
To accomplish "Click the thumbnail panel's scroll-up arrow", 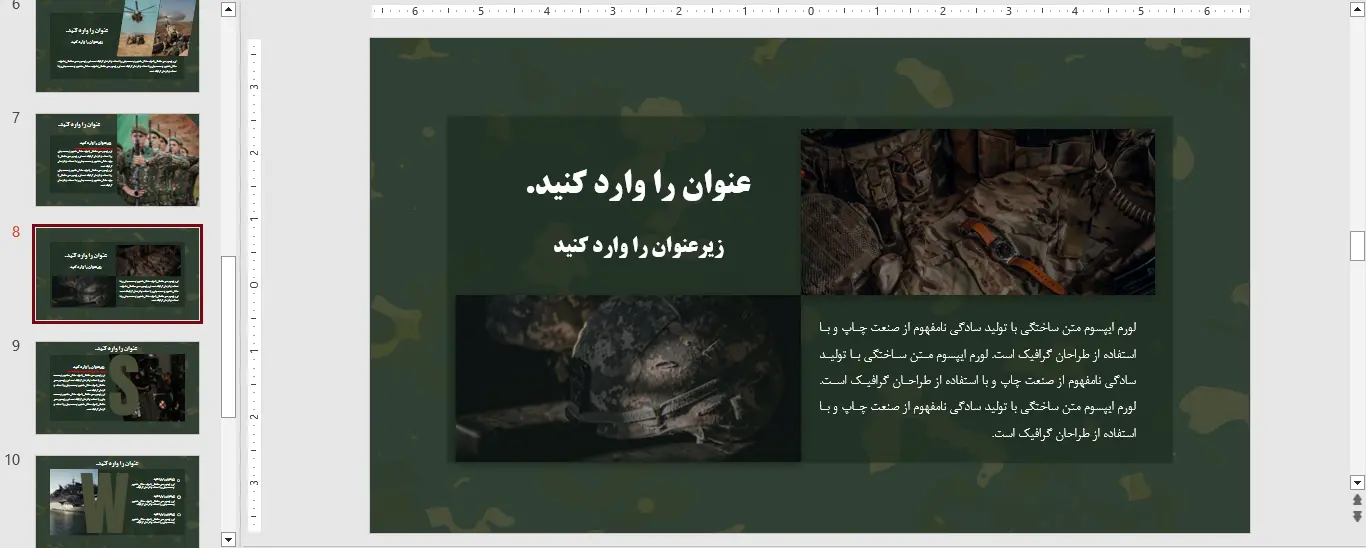I will 228,10.
